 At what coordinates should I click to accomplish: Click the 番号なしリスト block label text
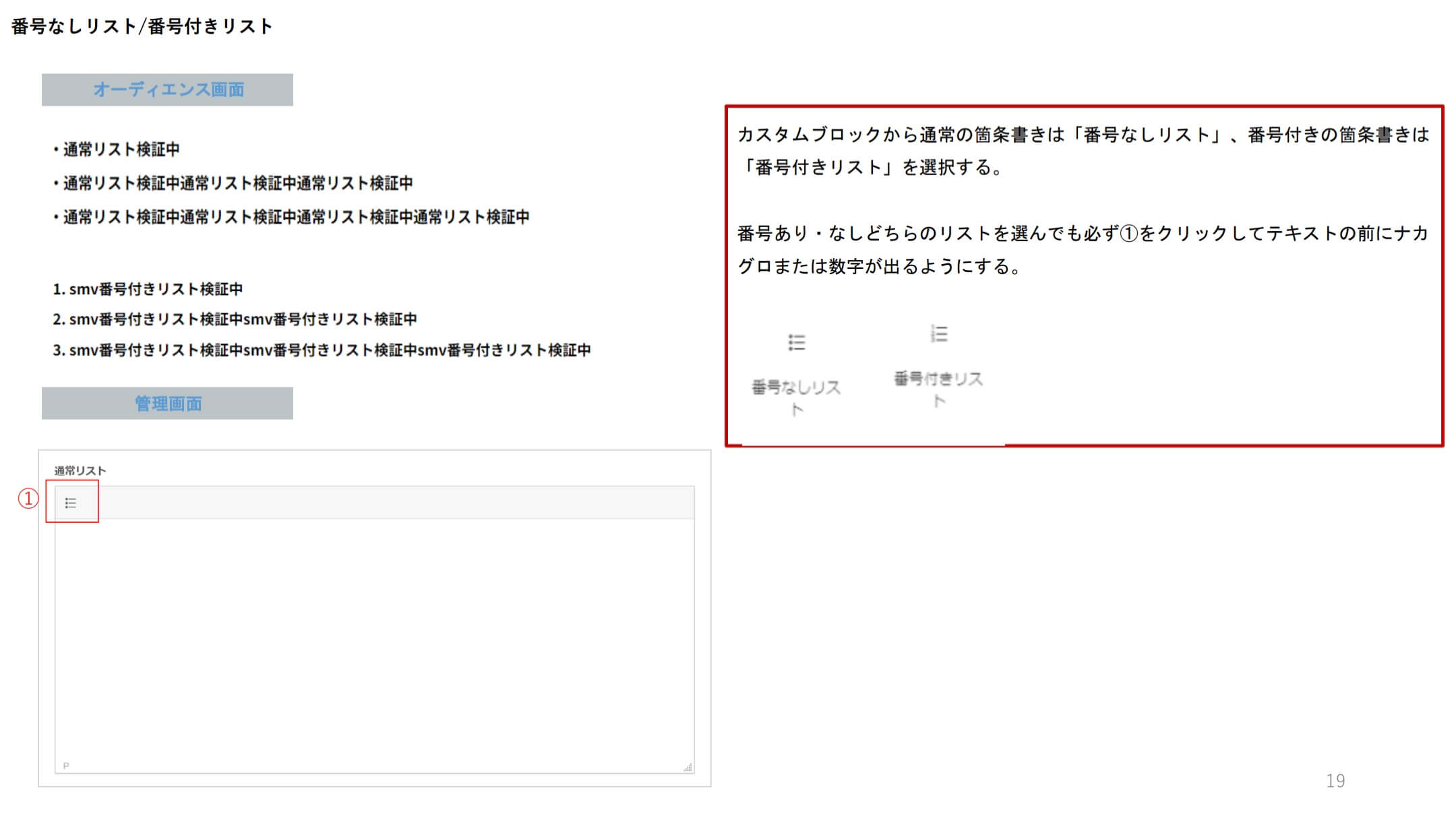(796, 398)
